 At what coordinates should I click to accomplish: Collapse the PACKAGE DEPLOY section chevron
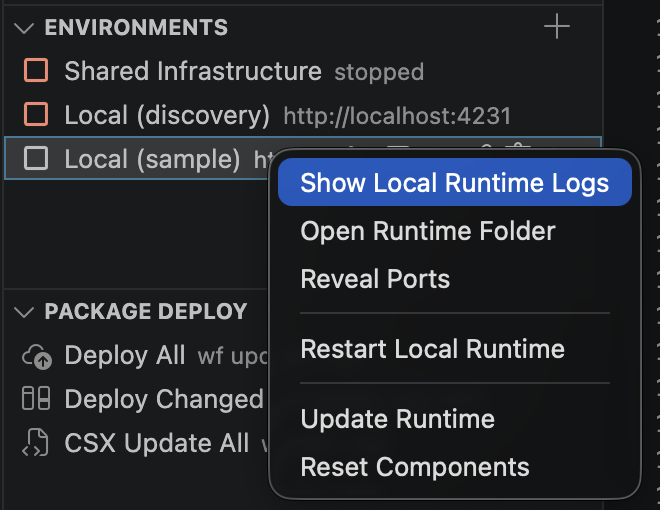[x=24, y=312]
